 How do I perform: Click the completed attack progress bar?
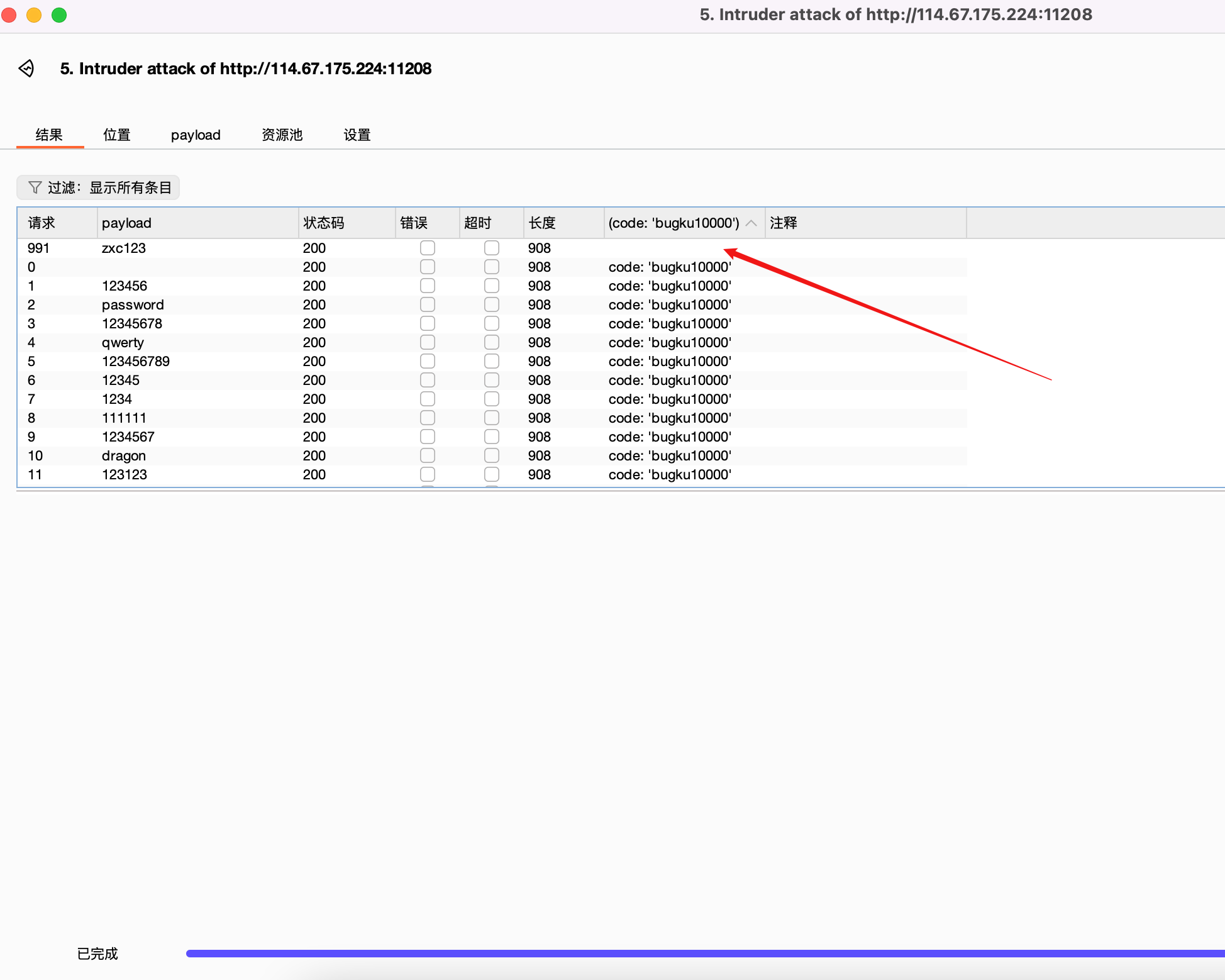pos(704,954)
